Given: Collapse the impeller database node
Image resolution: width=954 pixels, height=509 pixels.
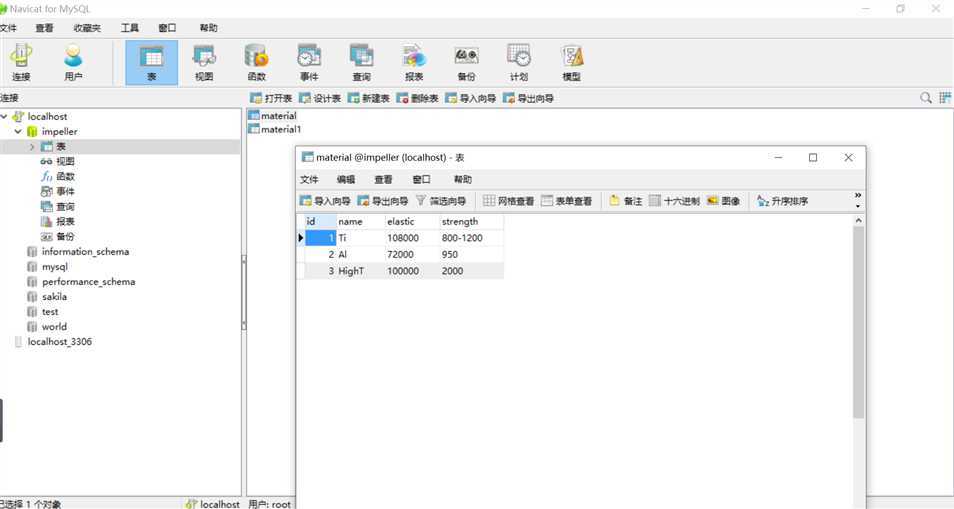Looking at the screenshot, I should point(18,131).
